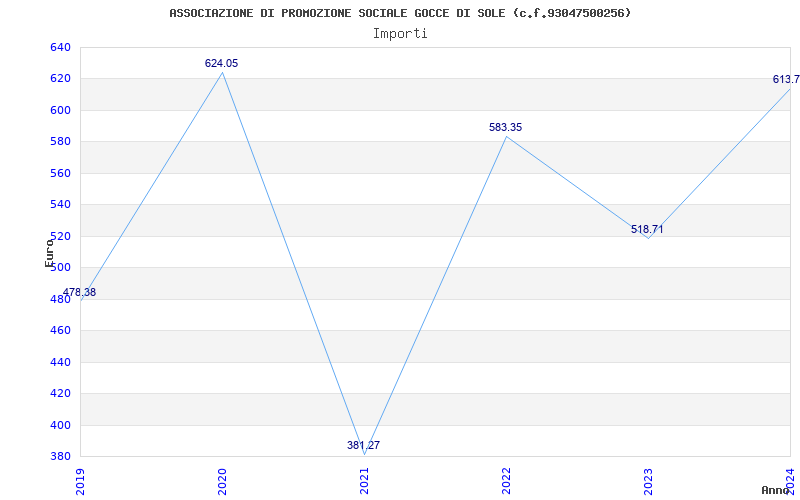The height and width of the screenshot is (500, 800).
Task: Click the 'Anno' x-axis label
Action: [x=776, y=490]
